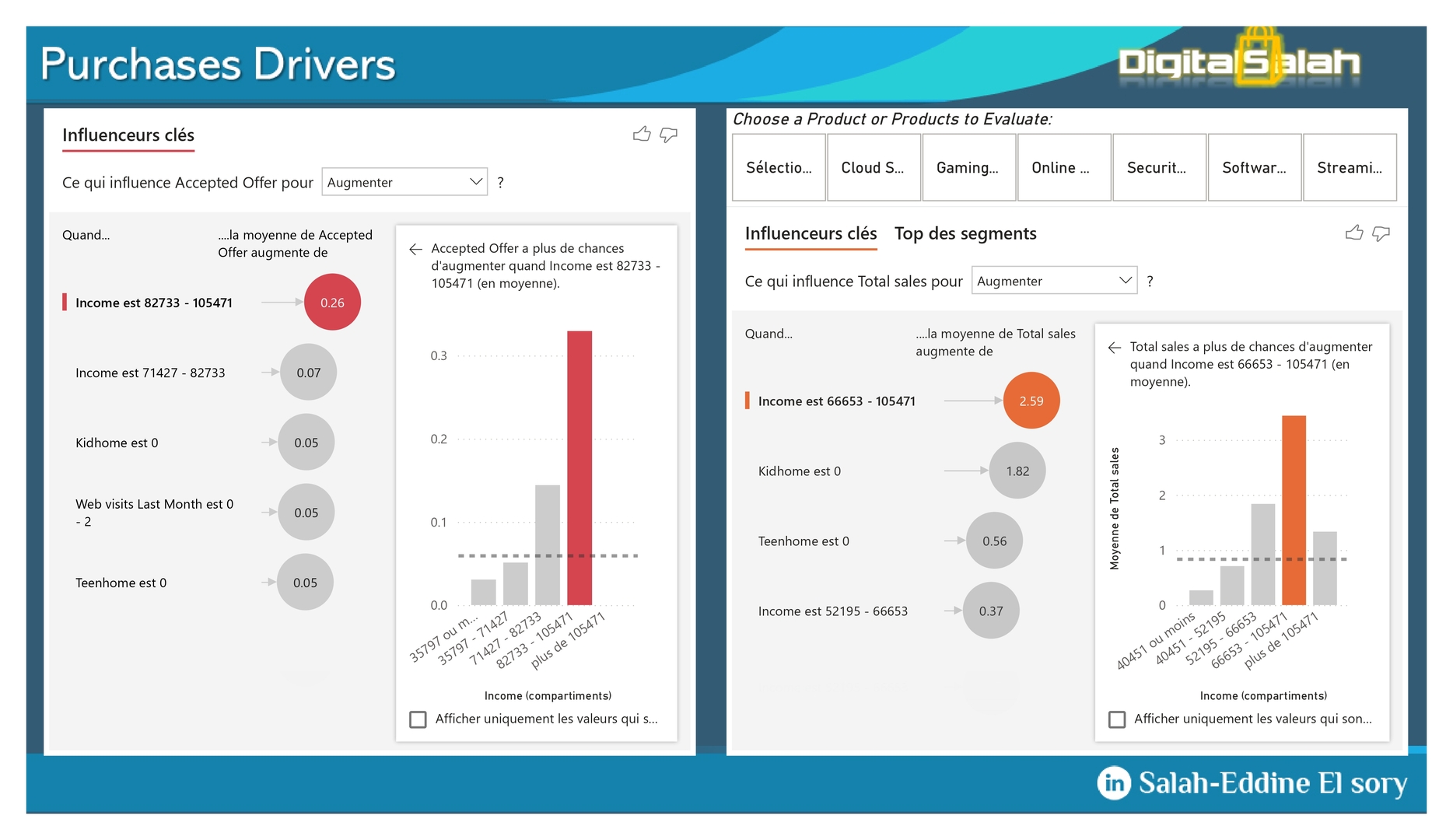The height and width of the screenshot is (840, 1453).
Task: Click the DigitalSalah shopping bag logo
Action: [x=1258, y=56]
